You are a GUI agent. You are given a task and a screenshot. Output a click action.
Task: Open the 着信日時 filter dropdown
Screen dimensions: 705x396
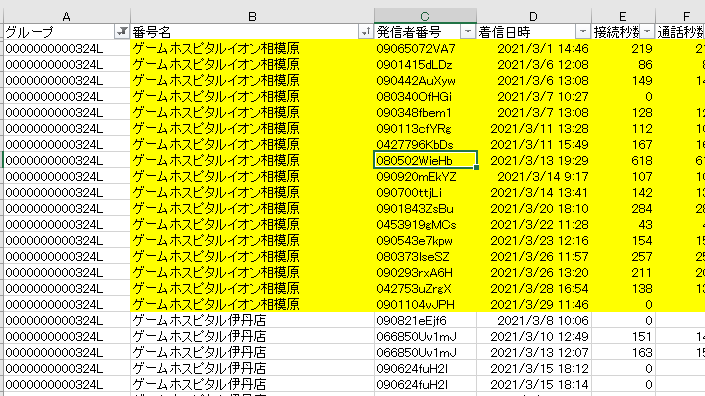coord(583,32)
